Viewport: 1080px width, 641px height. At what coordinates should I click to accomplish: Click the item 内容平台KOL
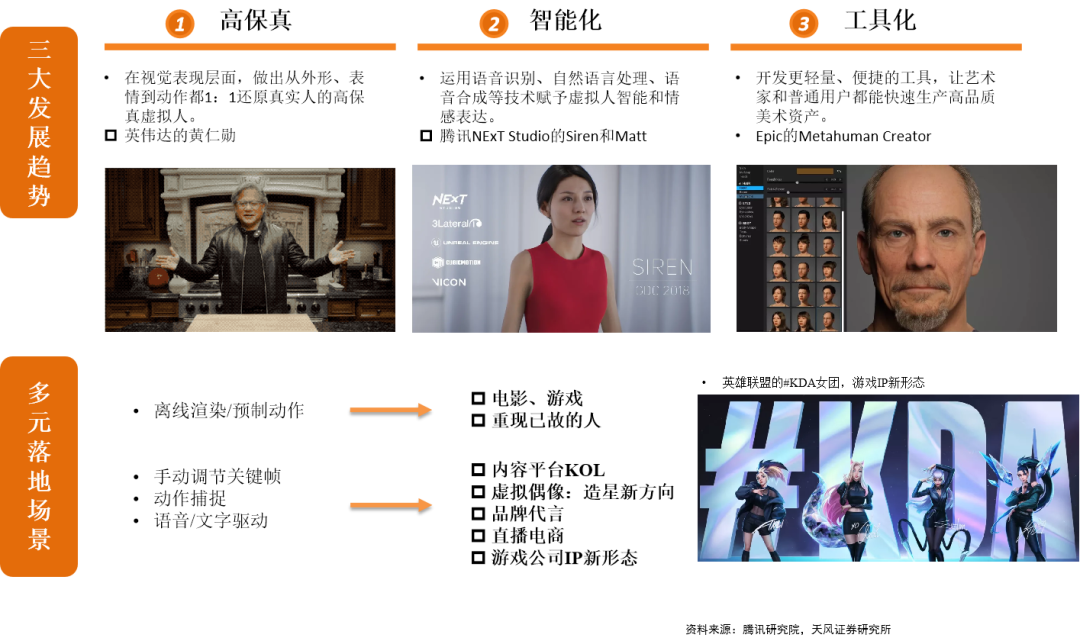548,470
